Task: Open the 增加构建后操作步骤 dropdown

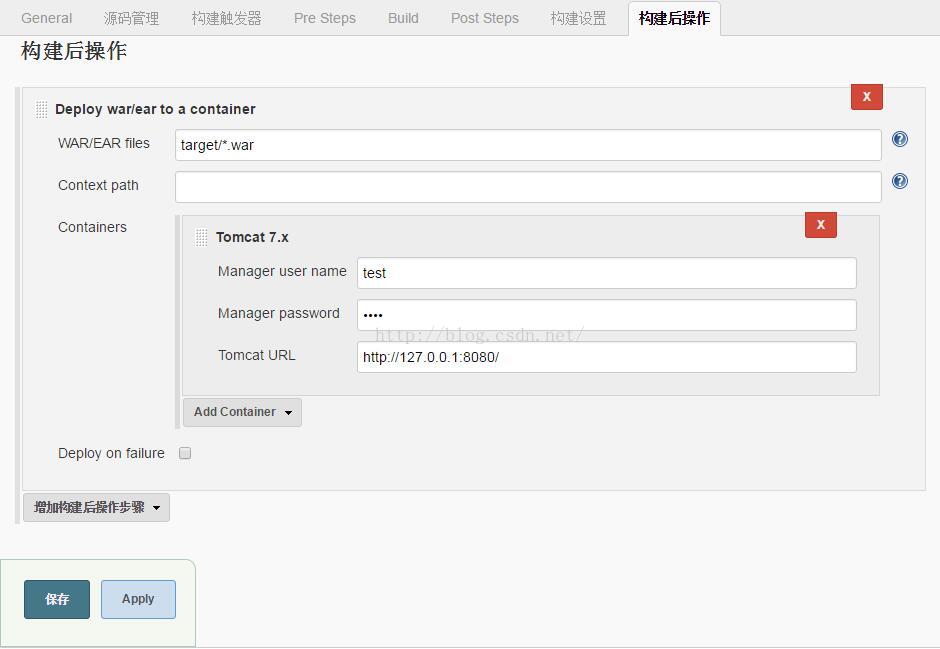Action: [x=96, y=508]
